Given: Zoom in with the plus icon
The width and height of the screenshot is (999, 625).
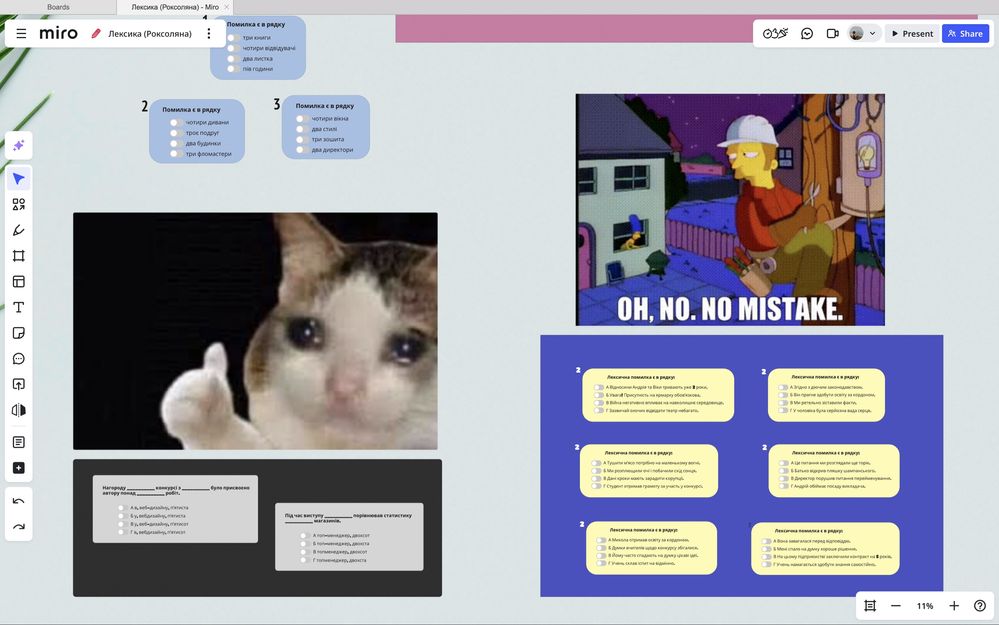Looking at the screenshot, I should 954,605.
